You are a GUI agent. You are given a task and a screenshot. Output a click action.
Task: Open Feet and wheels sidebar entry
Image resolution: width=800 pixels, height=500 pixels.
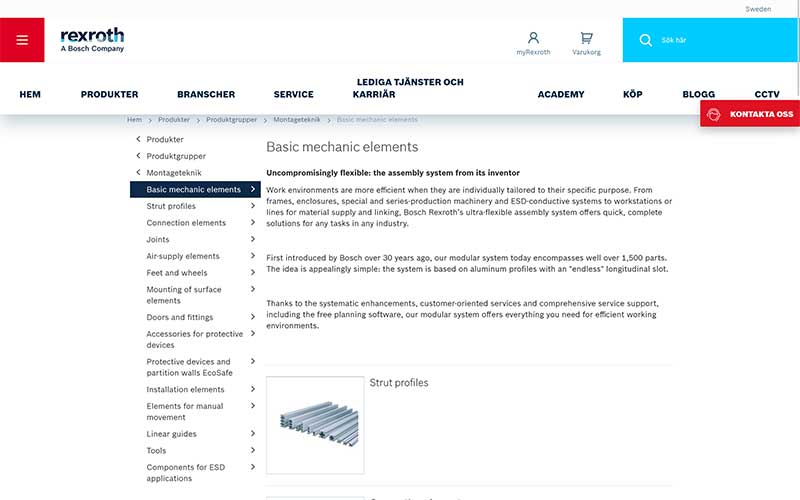click(177, 273)
